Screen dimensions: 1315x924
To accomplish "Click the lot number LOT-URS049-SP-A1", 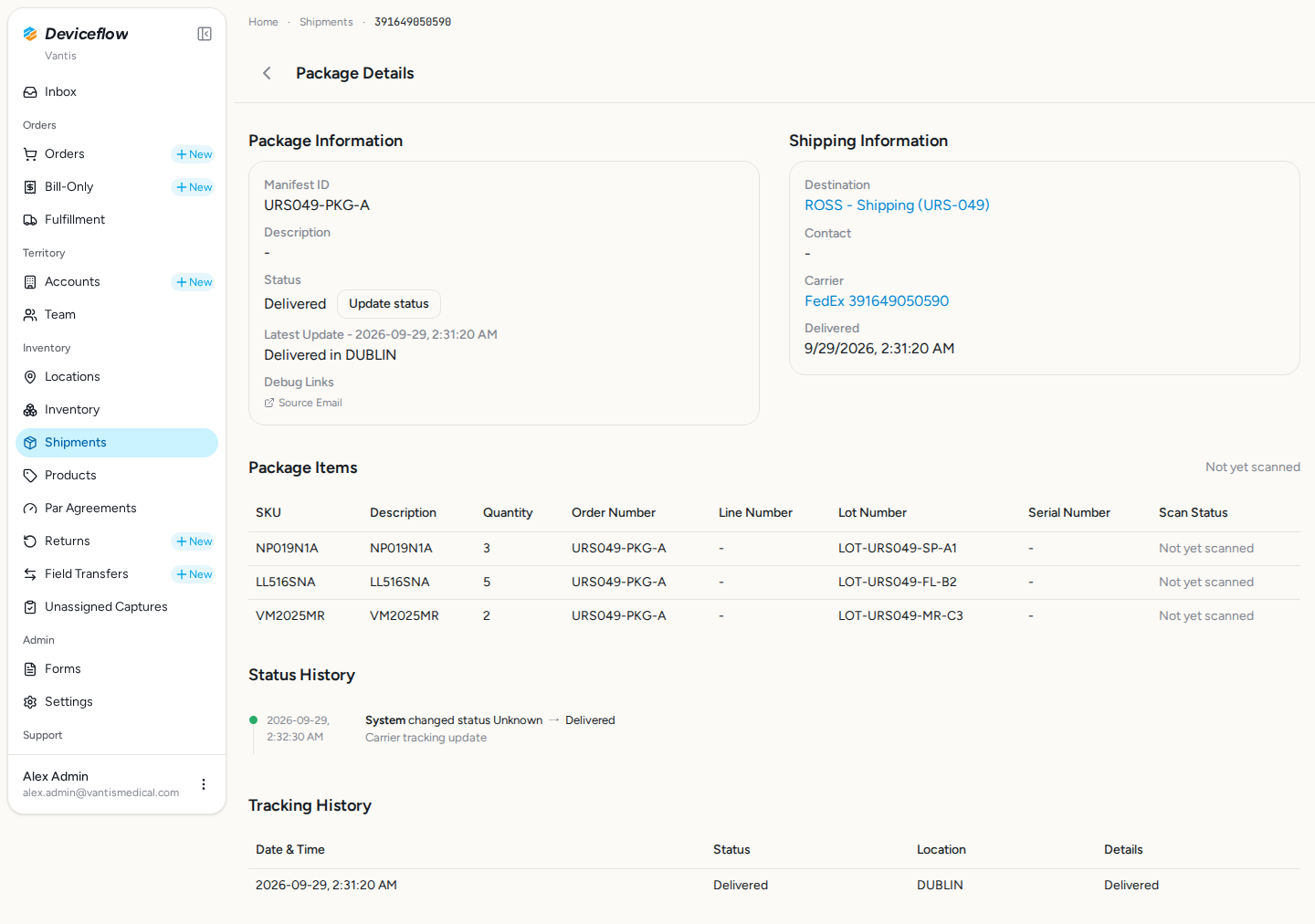I will click(898, 549).
